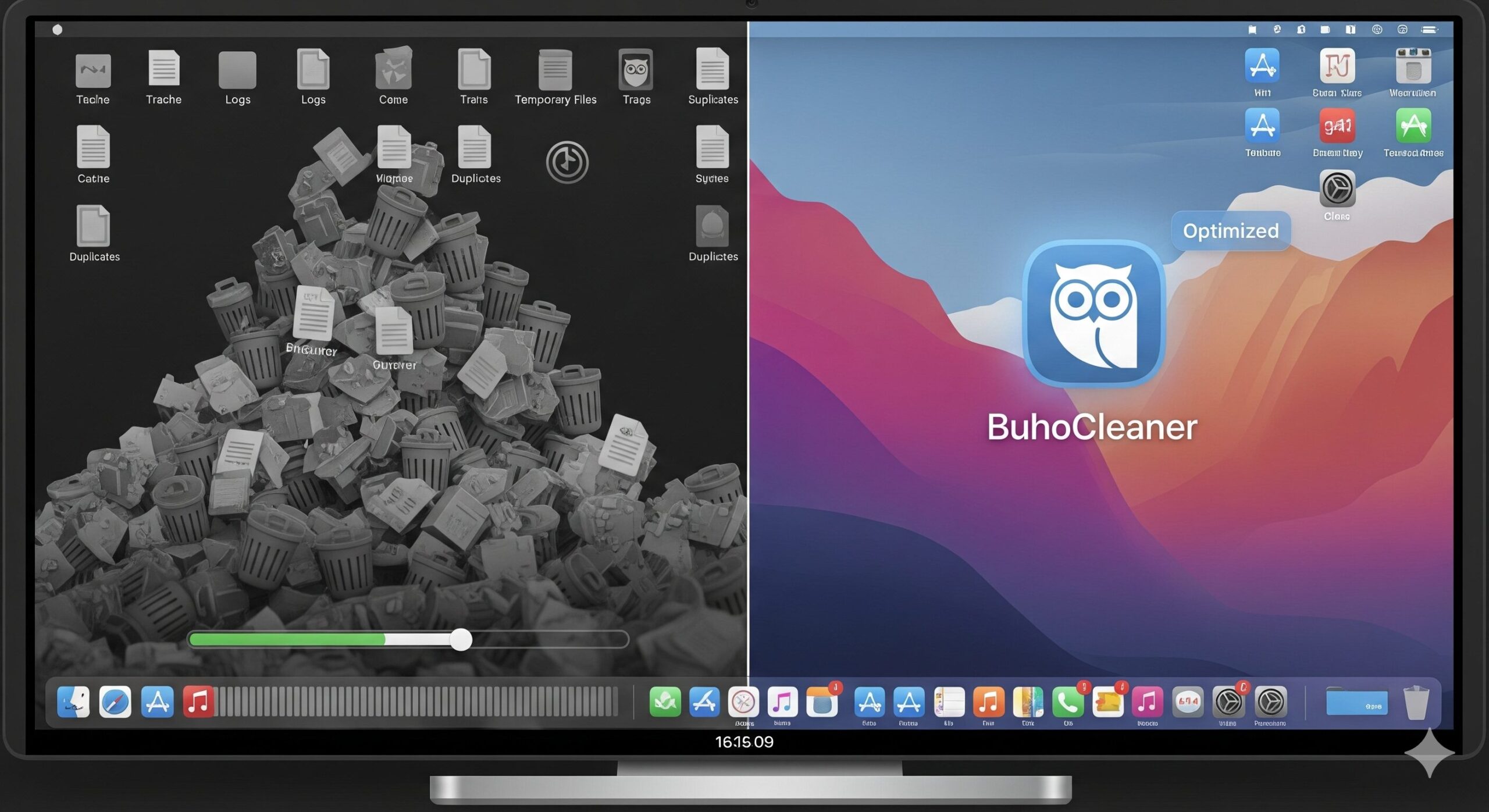
Task: Open the Temporary Files folder icon
Action: [555, 70]
